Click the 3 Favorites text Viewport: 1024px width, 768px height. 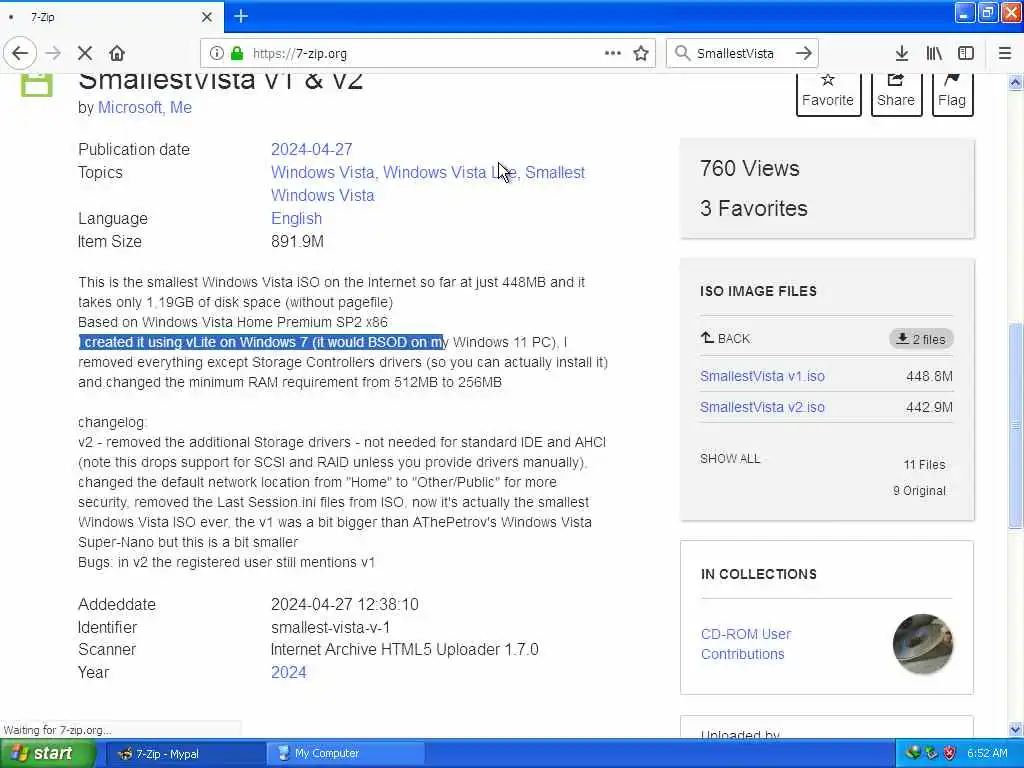click(754, 209)
